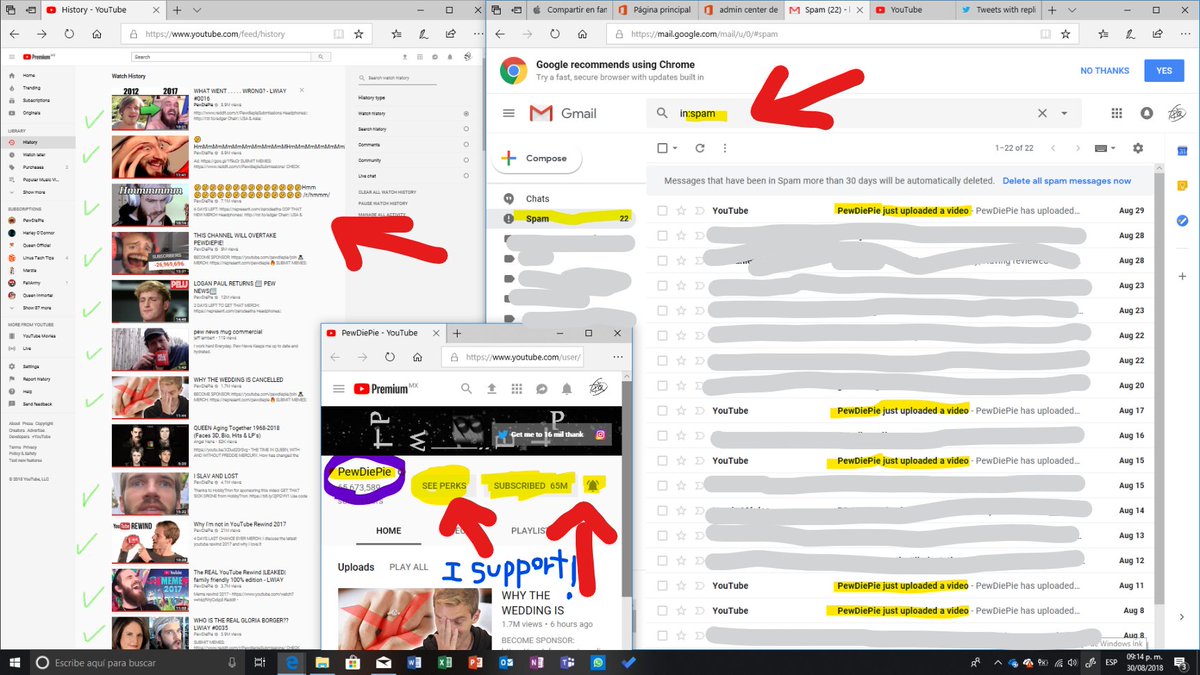This screenshot has width=1200, height=675.
Task: Click the Compose button in Gmail
Action: pyautogui.click(x=537, y=158)
